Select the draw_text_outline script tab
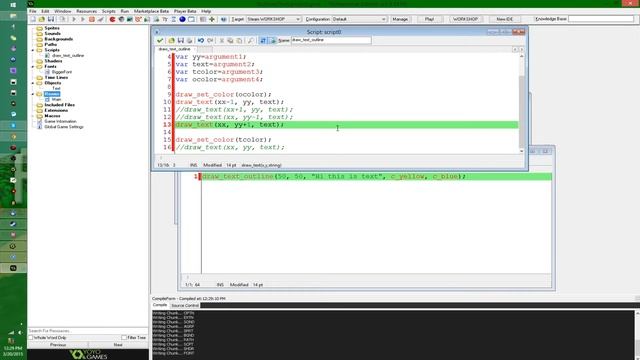640x360 pixels. click(175, 49)
